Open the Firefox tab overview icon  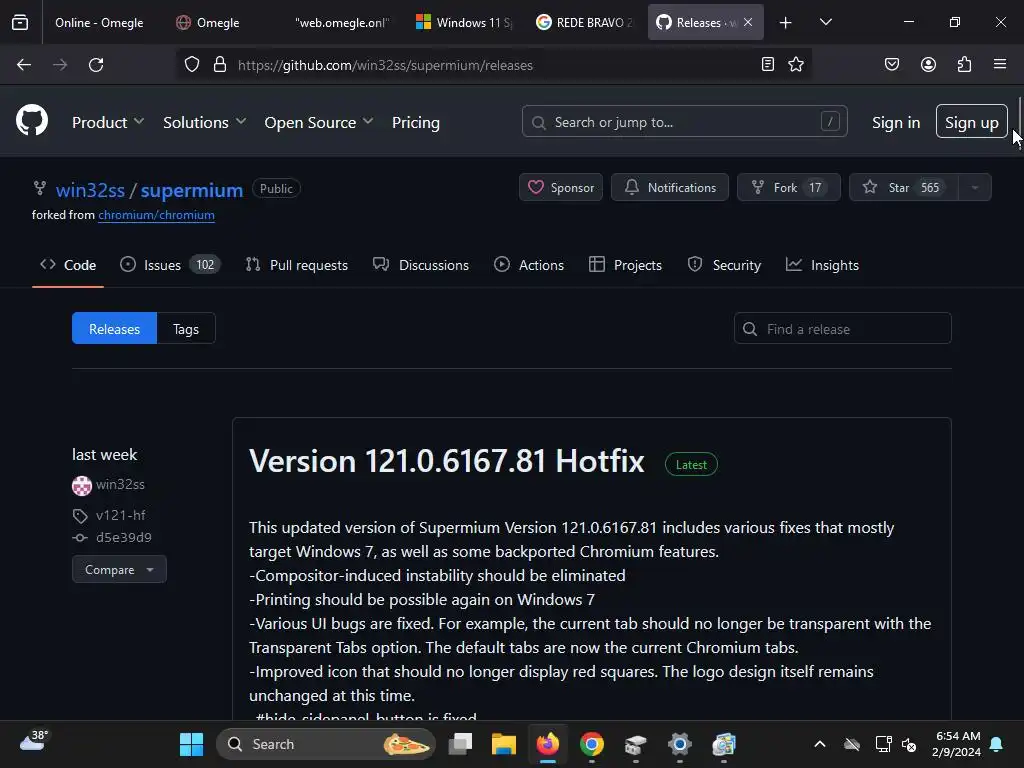pyautogui.click(x=20, y=22)
